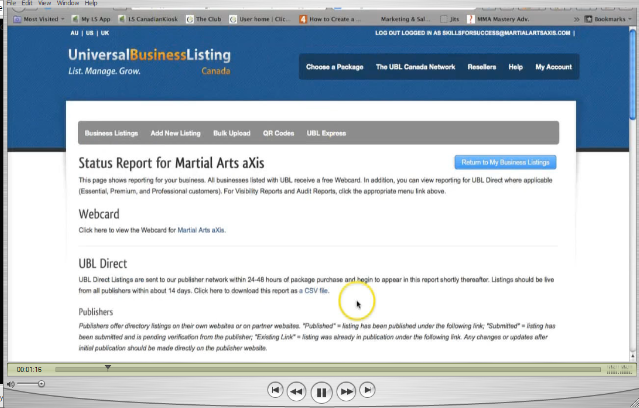Click the LOG OUT link
639x408 pixels.
388,33
